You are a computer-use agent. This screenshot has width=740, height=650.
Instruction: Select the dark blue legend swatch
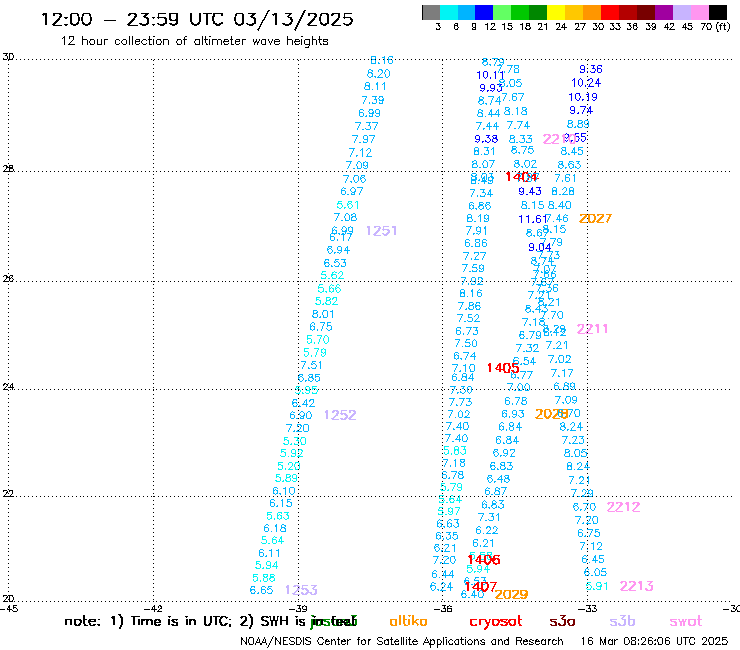click(484, 12)
